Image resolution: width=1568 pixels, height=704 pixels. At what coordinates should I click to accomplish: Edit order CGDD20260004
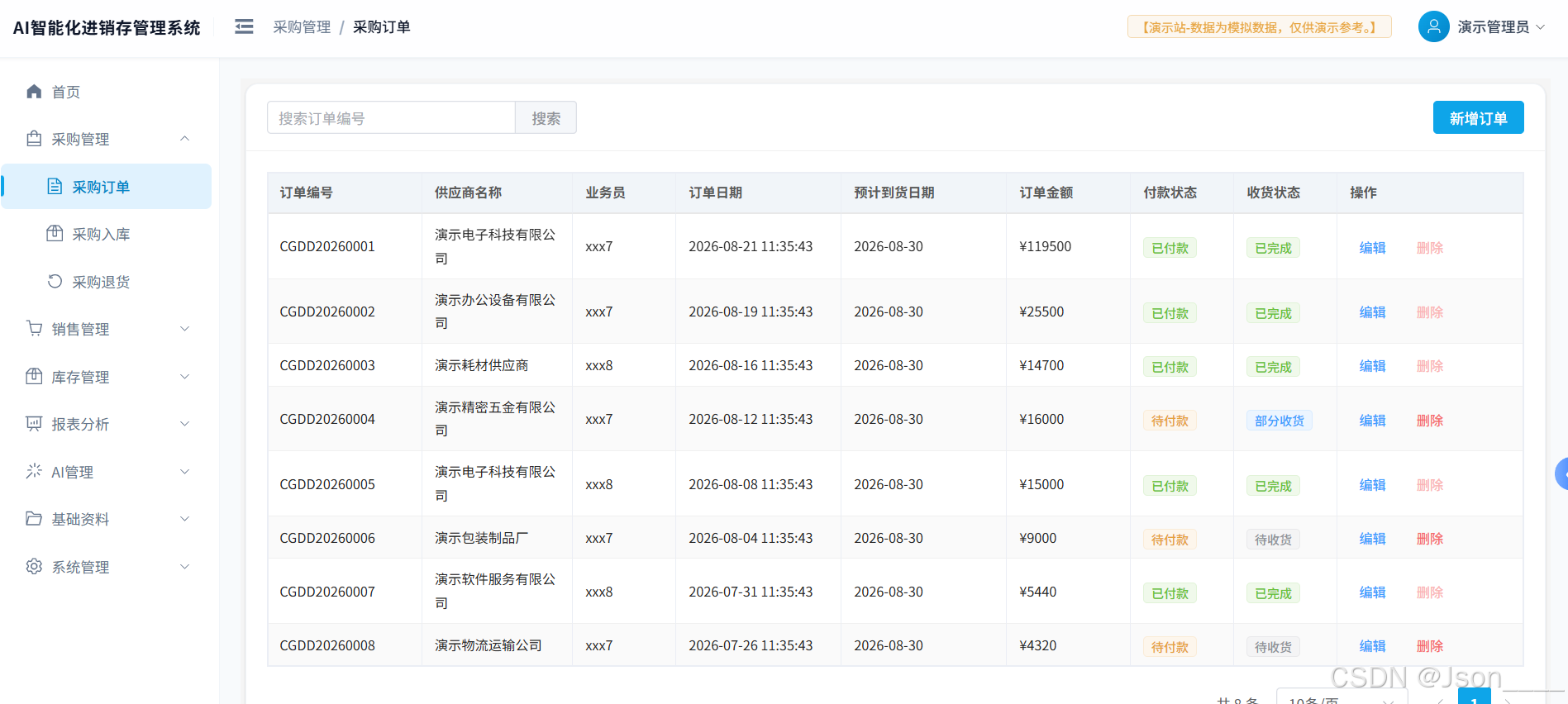point(1372,421)
